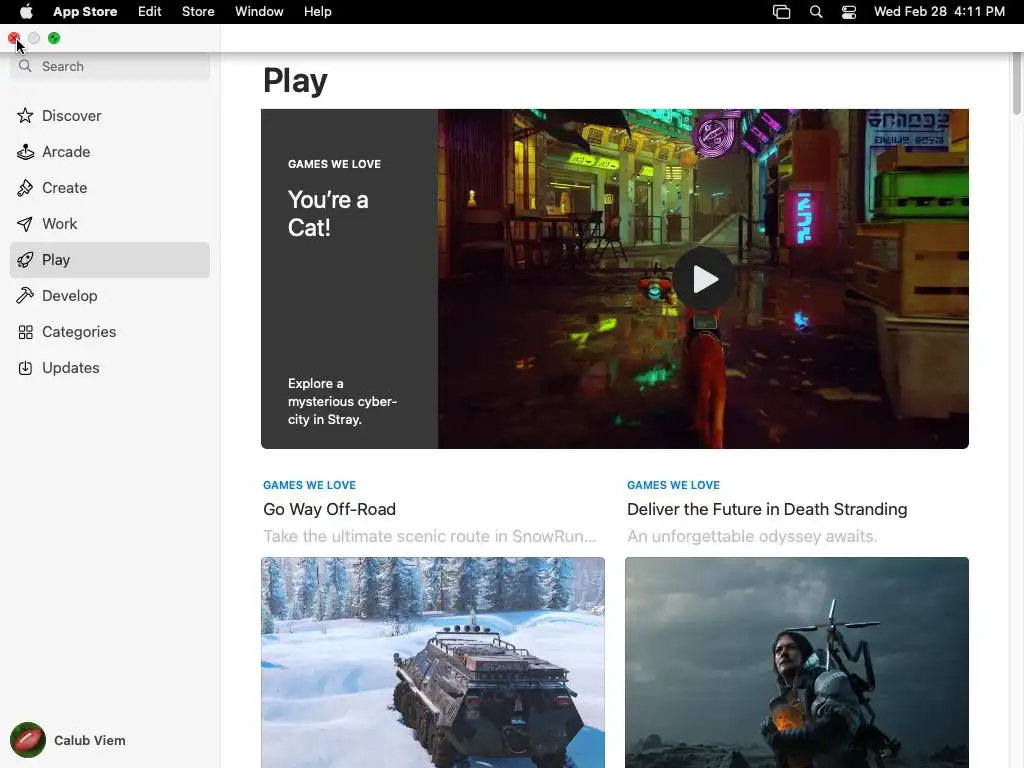The image size is (1024, 768).
Task: Click the Categories grid icon
Action: click(25, 332)
